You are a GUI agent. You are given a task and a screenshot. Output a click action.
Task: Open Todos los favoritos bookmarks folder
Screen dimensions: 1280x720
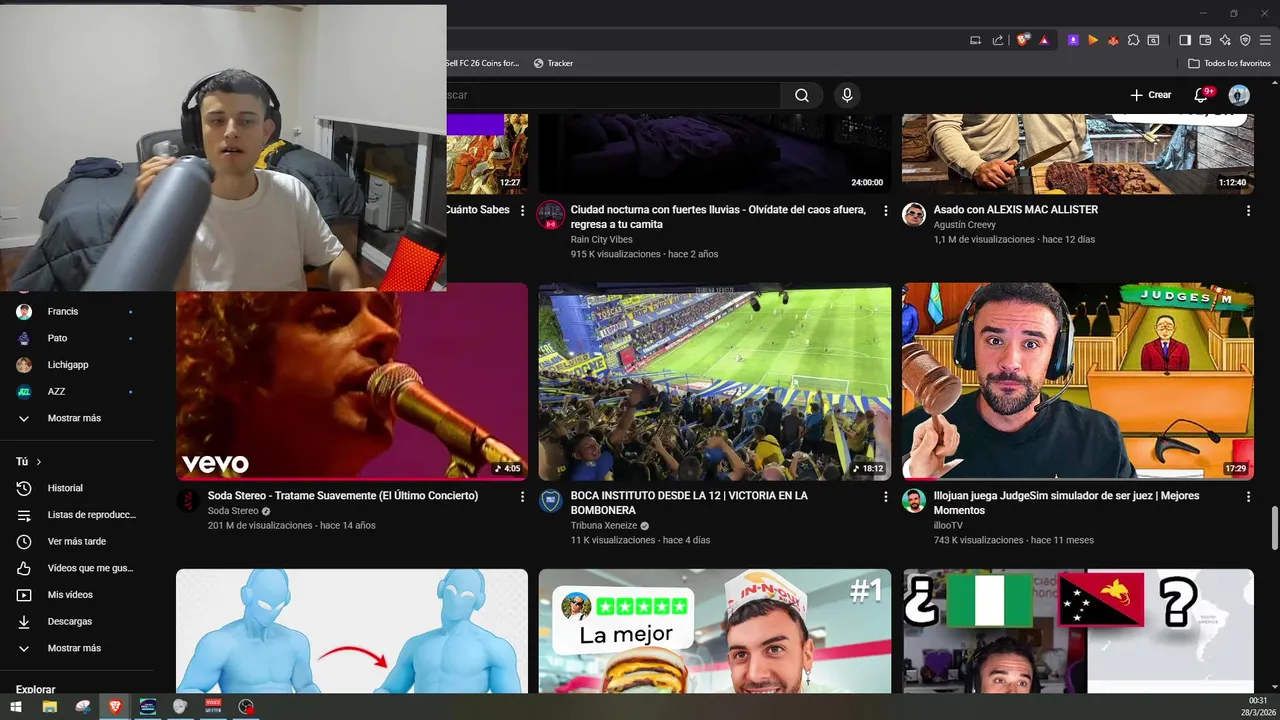(1229, 63)
